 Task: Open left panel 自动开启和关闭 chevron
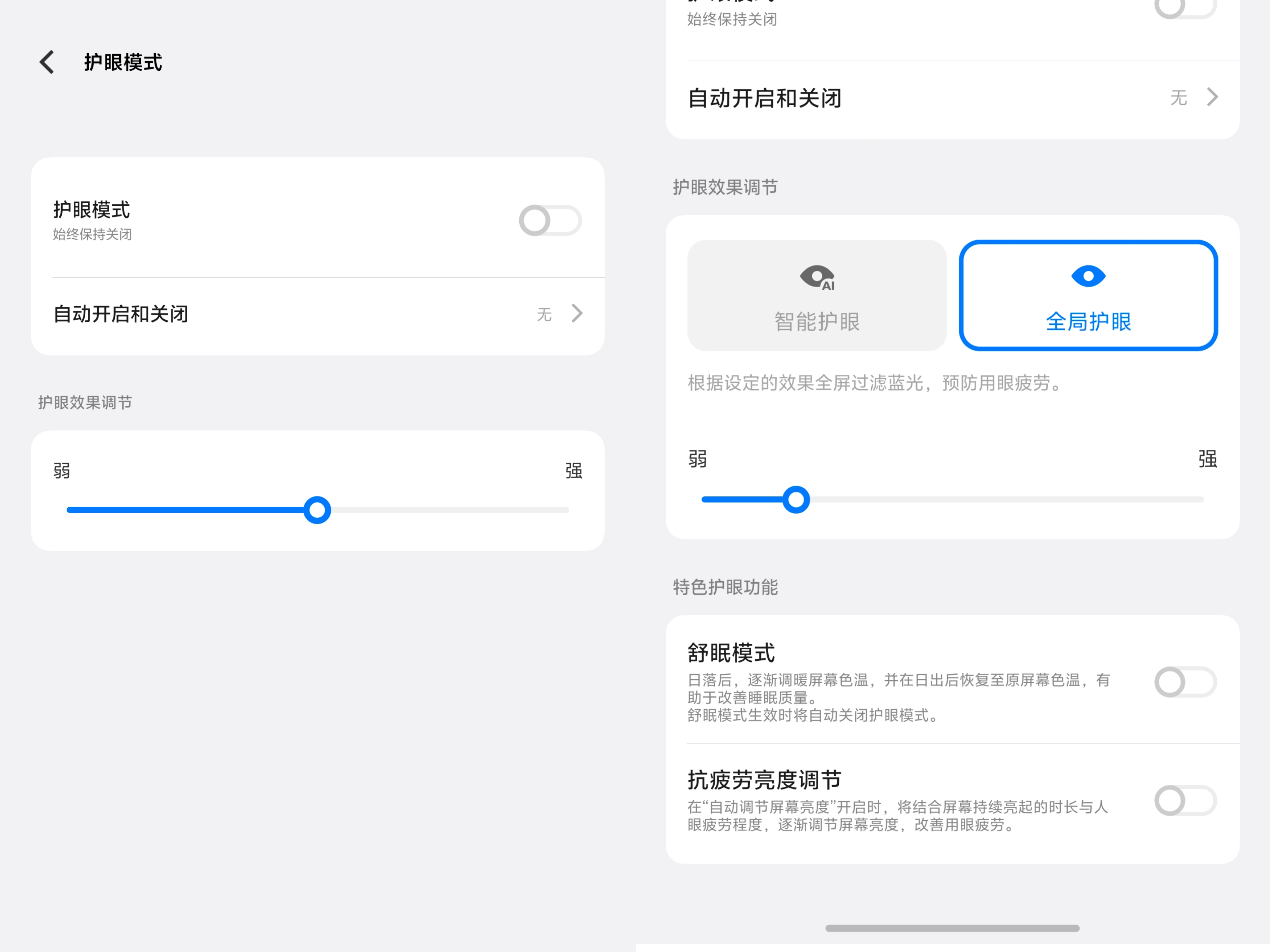(x=577, y=313)
